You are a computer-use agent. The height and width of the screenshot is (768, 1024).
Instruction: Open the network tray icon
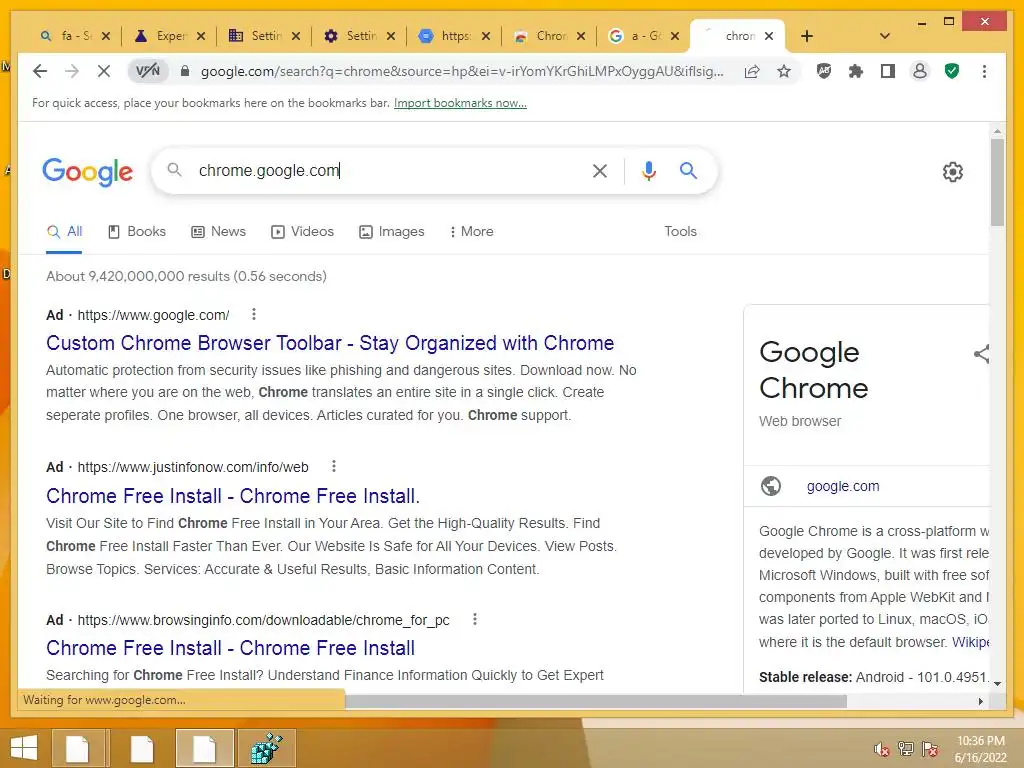coord(906,749)
